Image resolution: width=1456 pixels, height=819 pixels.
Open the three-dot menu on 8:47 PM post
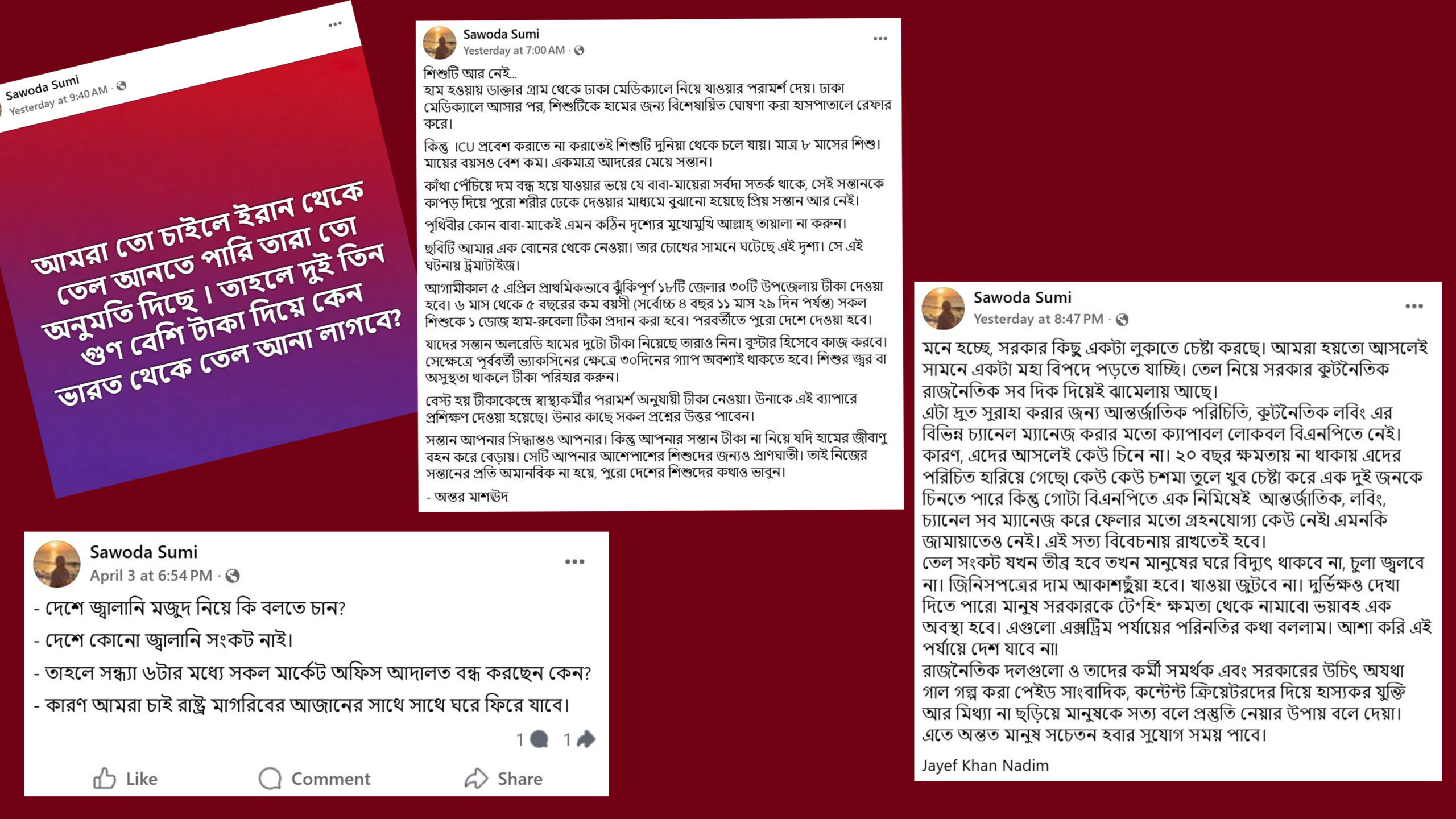click(1414, 306)
